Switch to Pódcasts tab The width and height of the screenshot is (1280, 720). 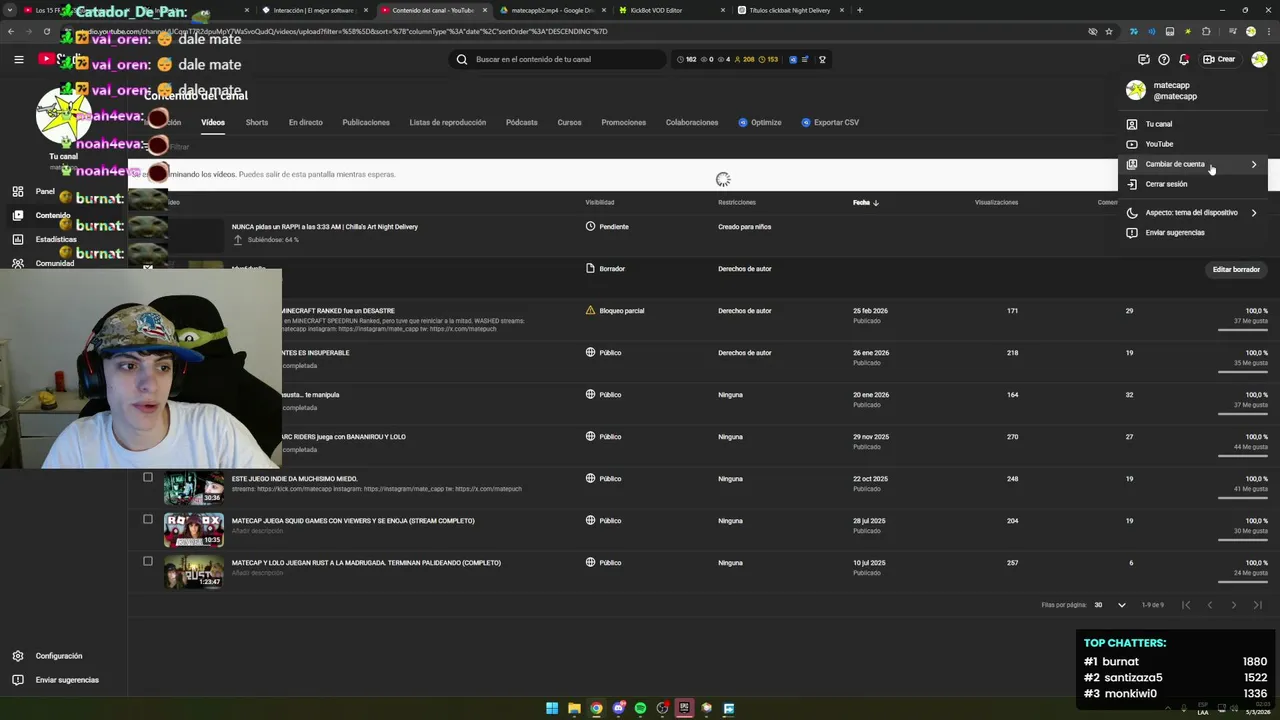[521, 122]
